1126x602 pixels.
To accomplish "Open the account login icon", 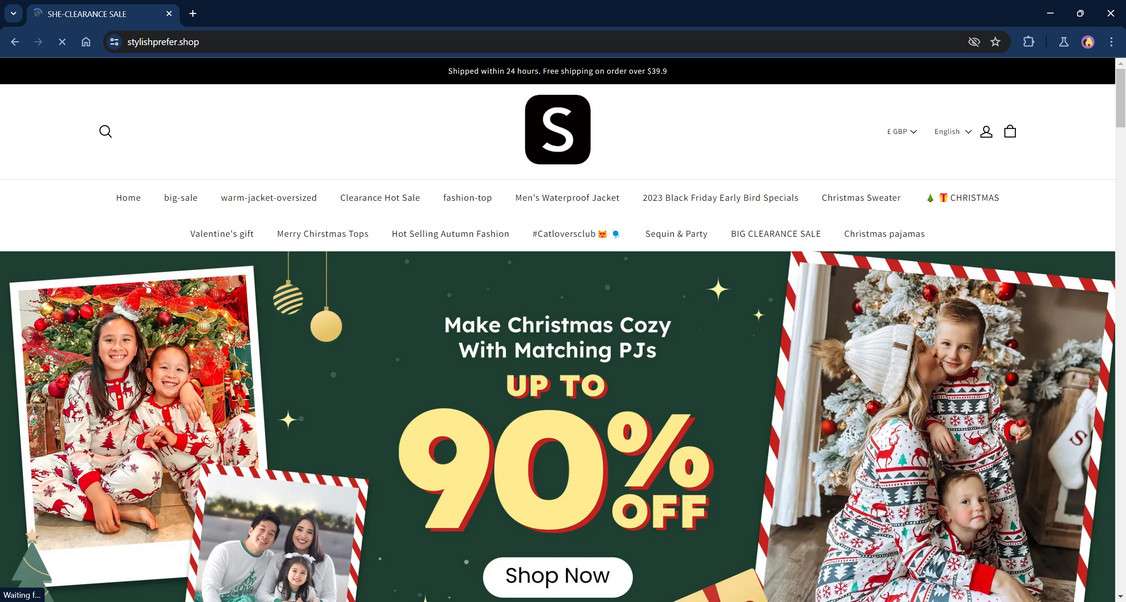I will [x=986, y=131].
